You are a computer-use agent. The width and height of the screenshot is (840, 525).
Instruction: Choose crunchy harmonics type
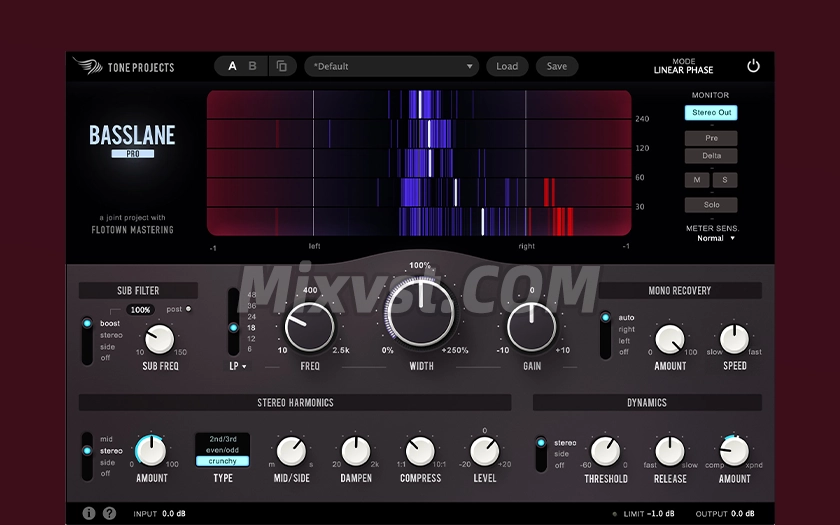click(x=223, y=461)
